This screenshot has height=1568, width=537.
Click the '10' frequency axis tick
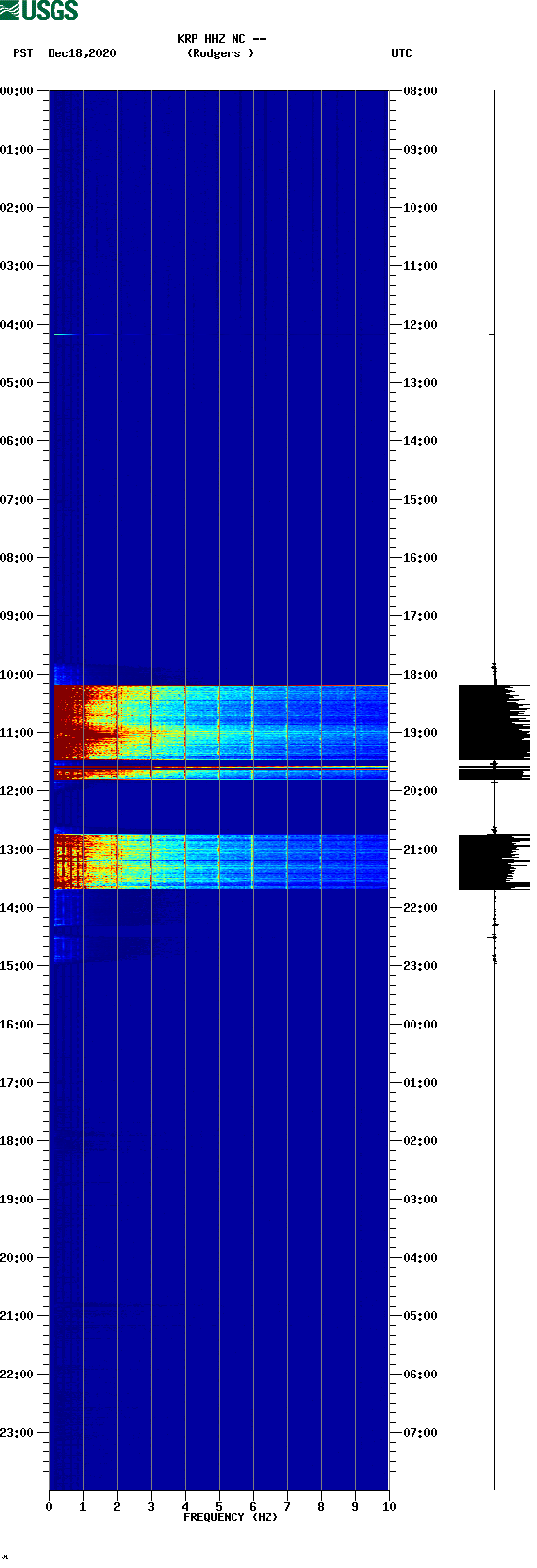pos(389,1507)
